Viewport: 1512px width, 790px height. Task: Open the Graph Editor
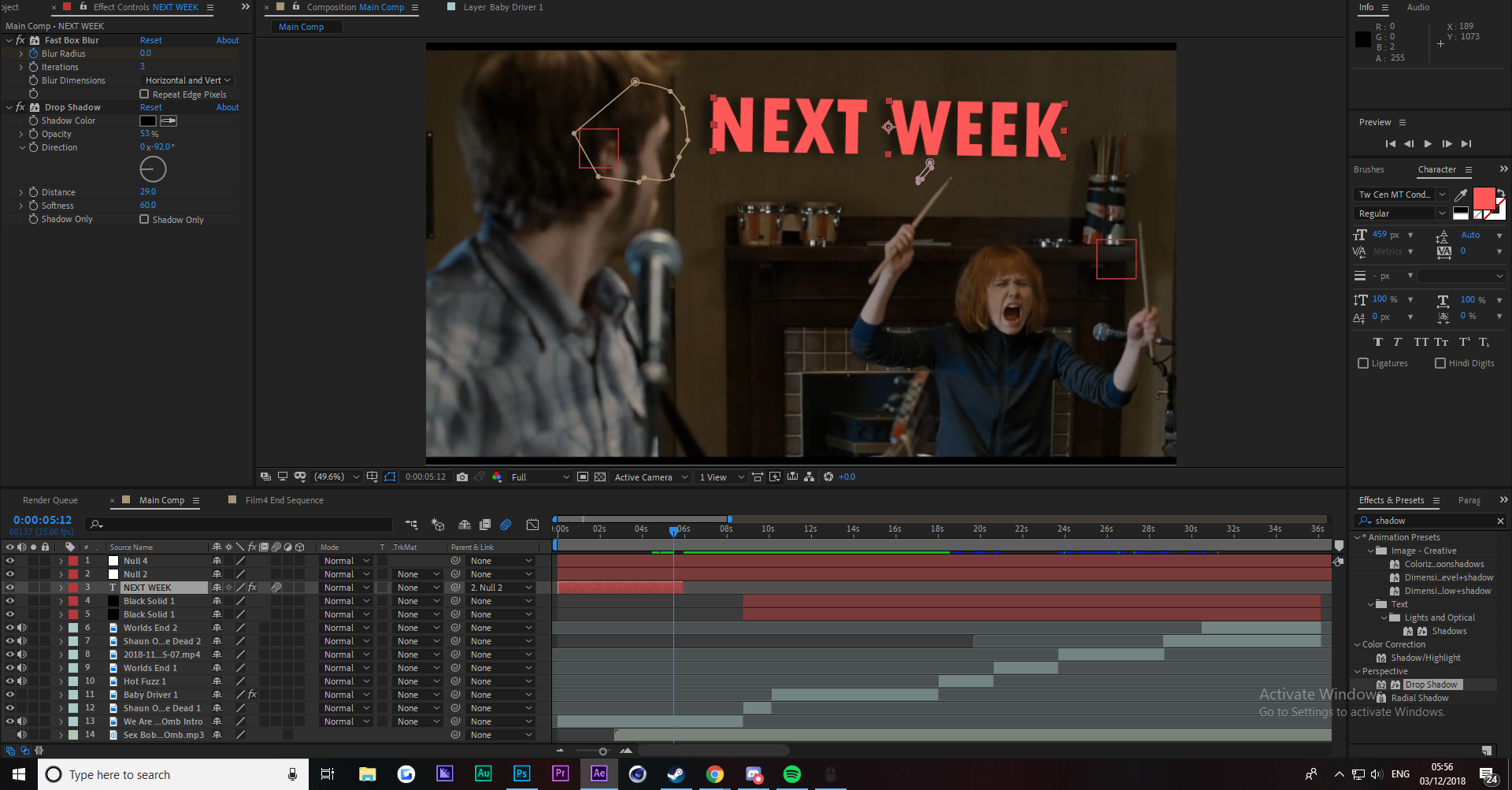point(533,525)
